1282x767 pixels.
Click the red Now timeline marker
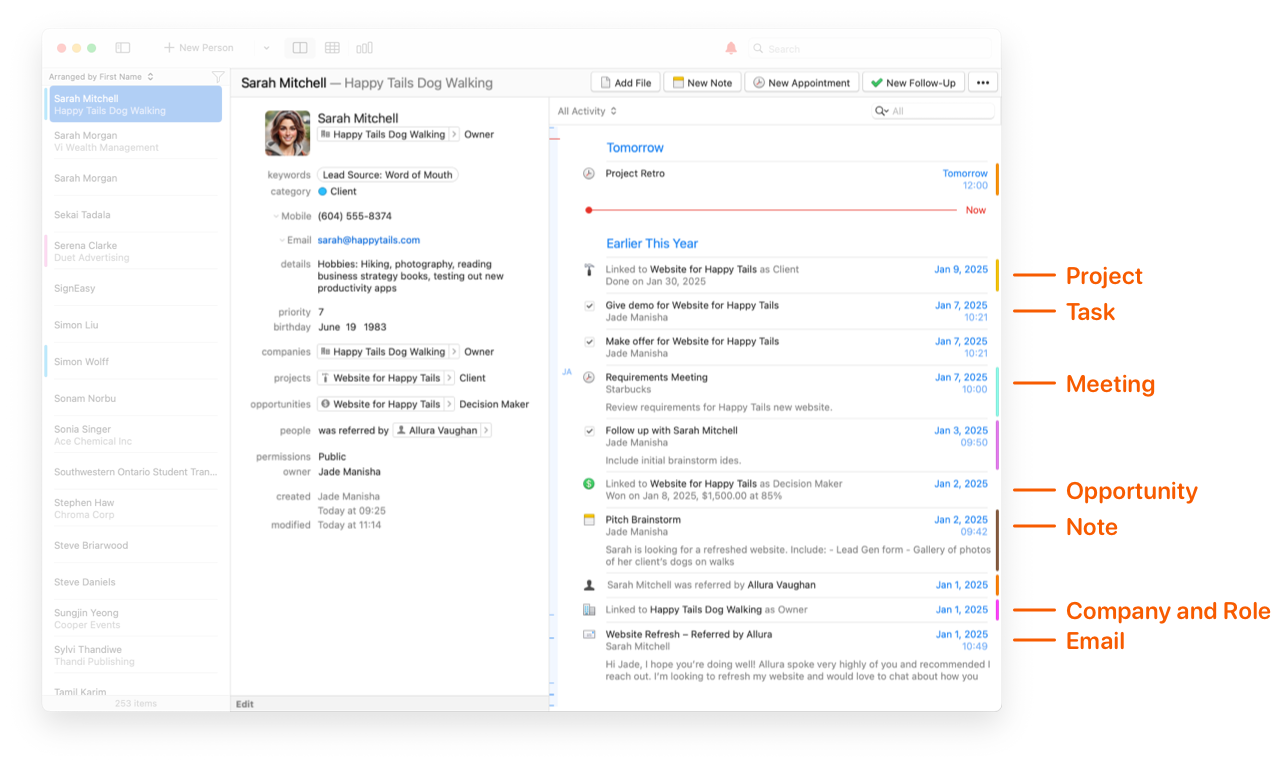coord(589,210)
